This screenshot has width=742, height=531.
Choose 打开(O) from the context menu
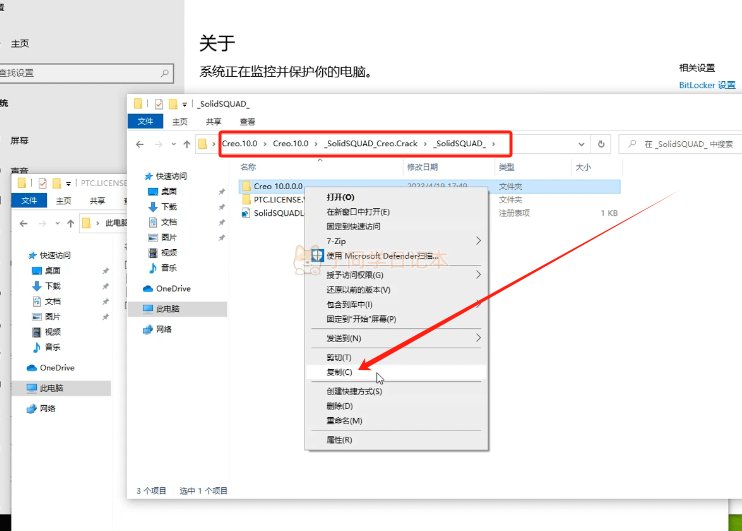397,197
